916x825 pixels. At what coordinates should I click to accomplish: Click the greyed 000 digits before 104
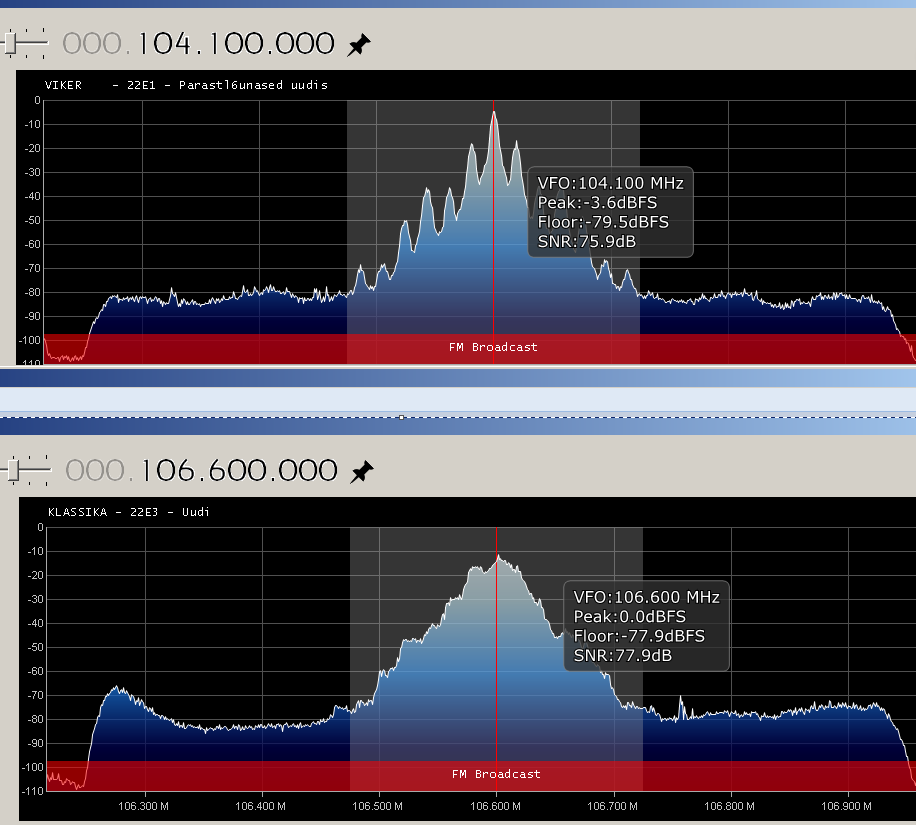(x=94, y=44)
